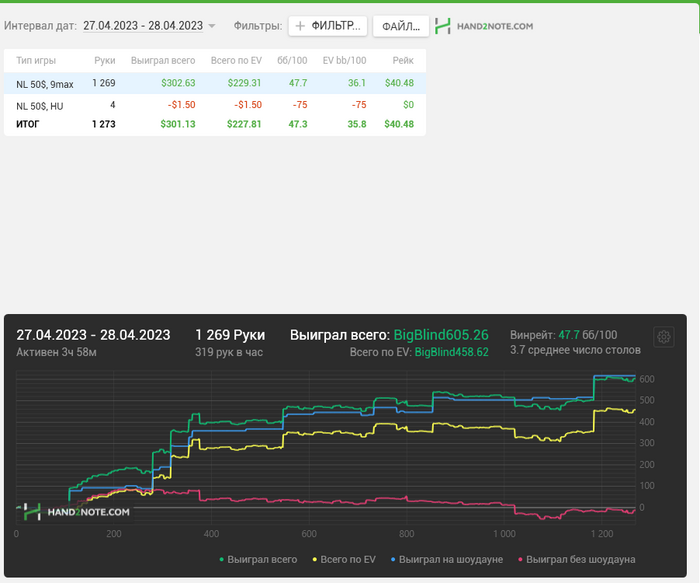Sort by the Всего по EV column header
Image resolution: width=700 pixels, height=583 pixels.
pos(236,60)
